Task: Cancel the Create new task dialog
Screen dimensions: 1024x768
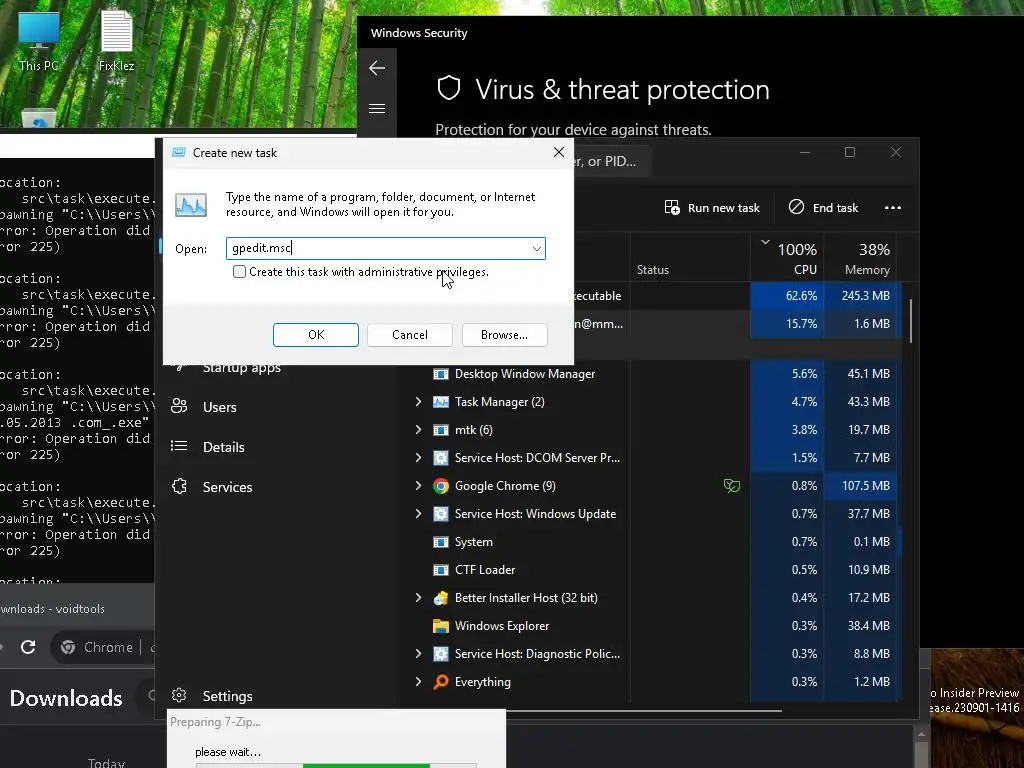Action: [409, 334]
